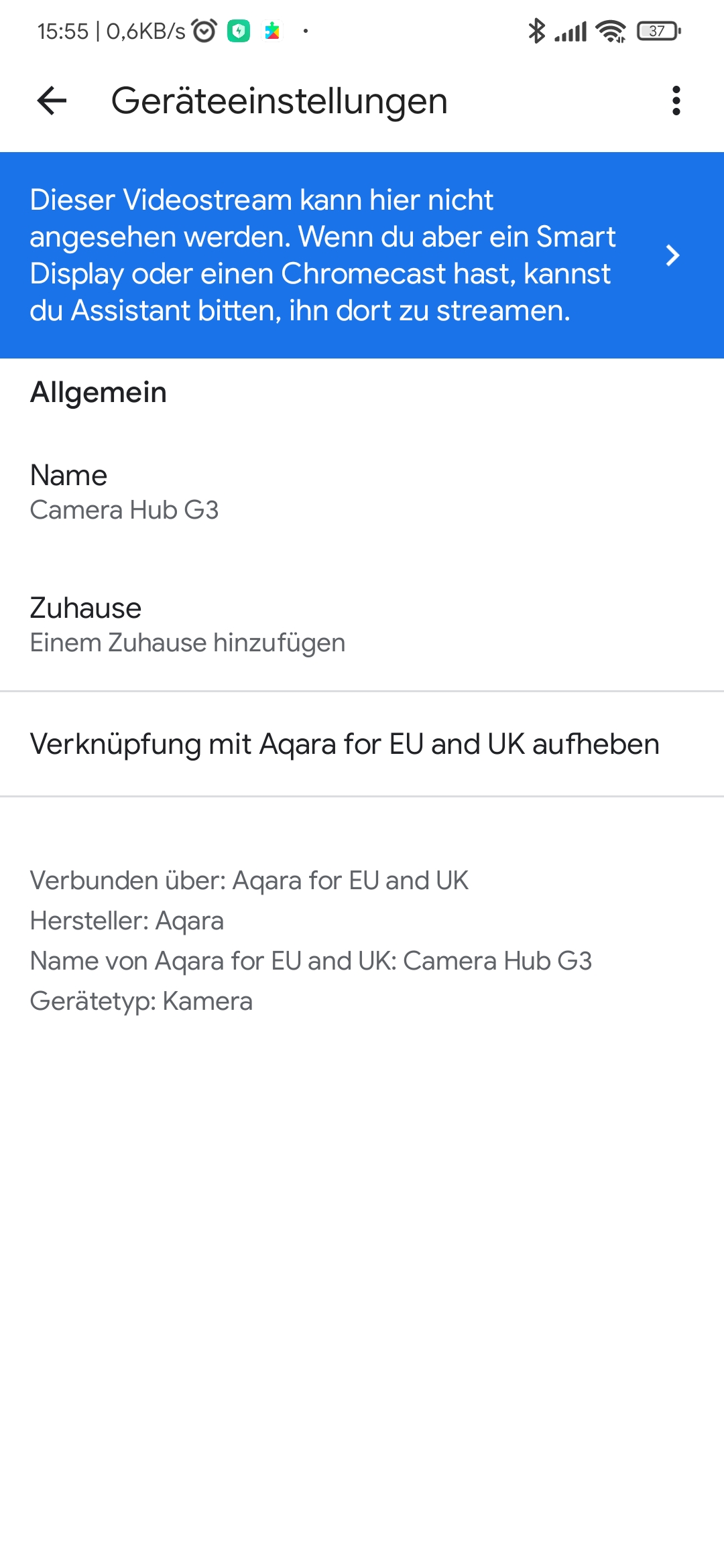Tap the Wi-Fi status icon
Viewport: 724px width, 1568px height.
pyautogui.click(x=611, y=31)
